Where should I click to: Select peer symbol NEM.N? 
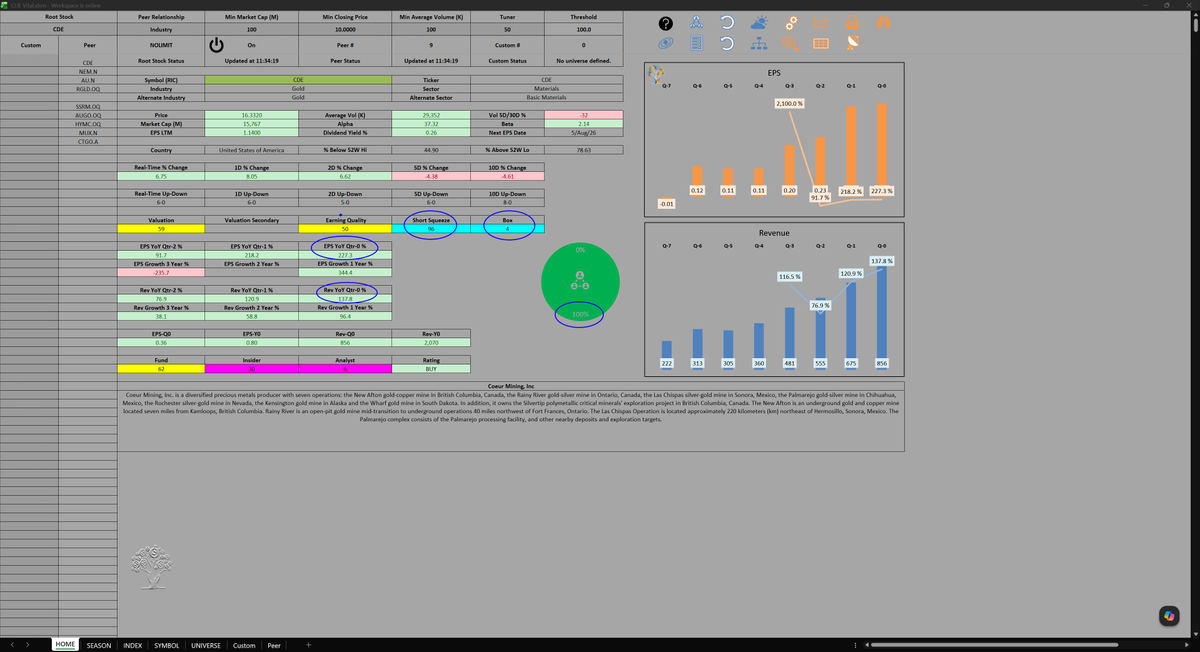tap(88, 71)
